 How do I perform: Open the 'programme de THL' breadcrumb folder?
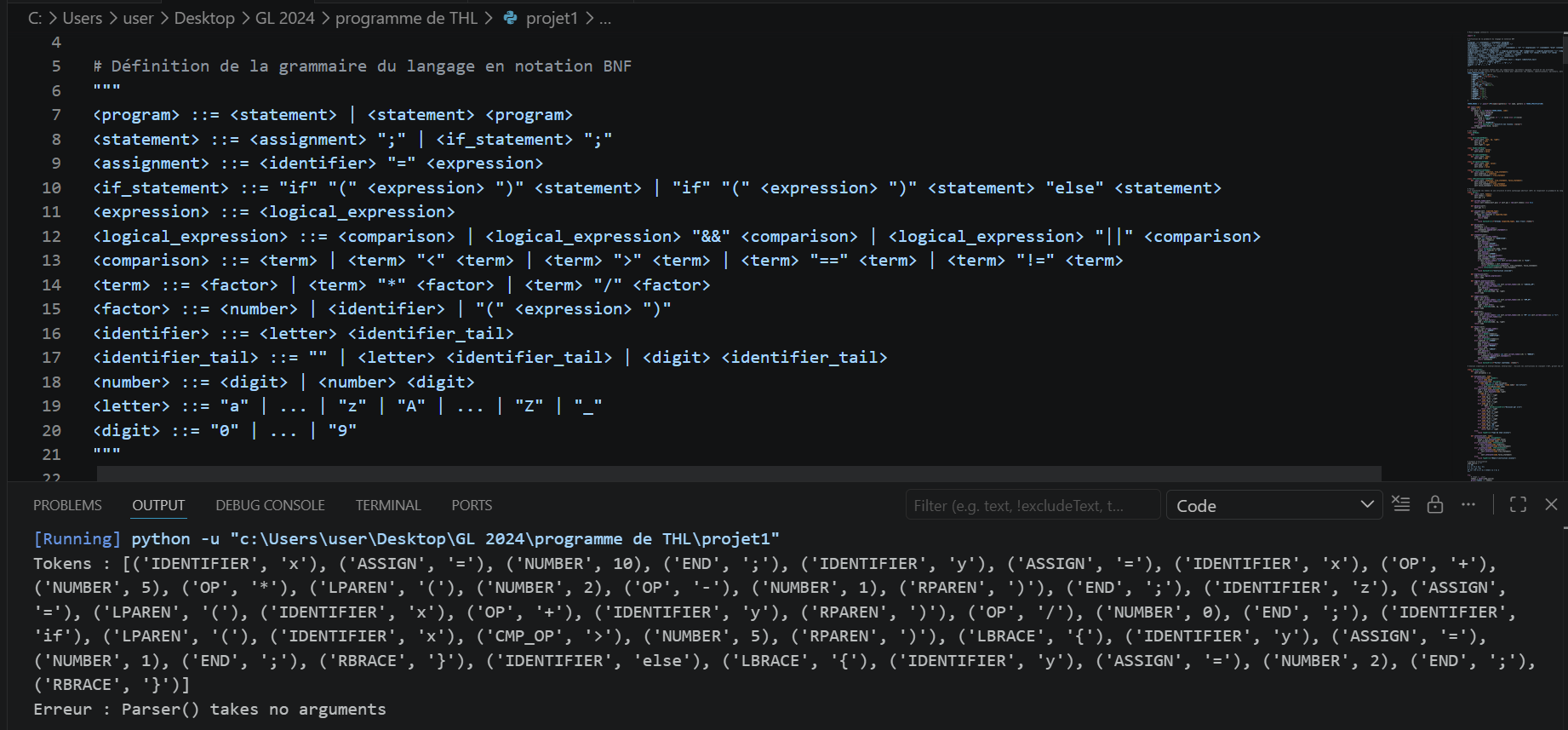[x=406, y=18]
